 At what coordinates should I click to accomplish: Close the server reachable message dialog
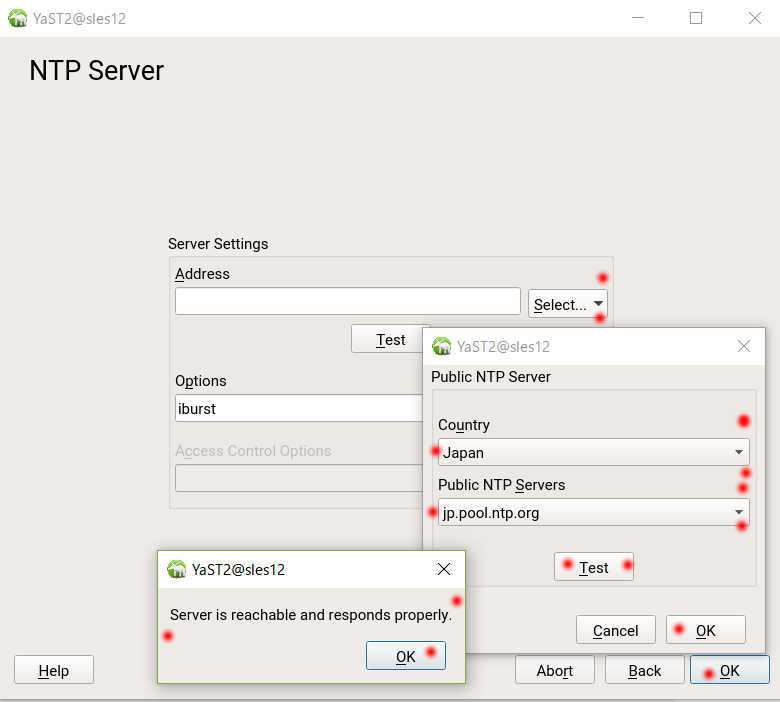coord(444,569)
